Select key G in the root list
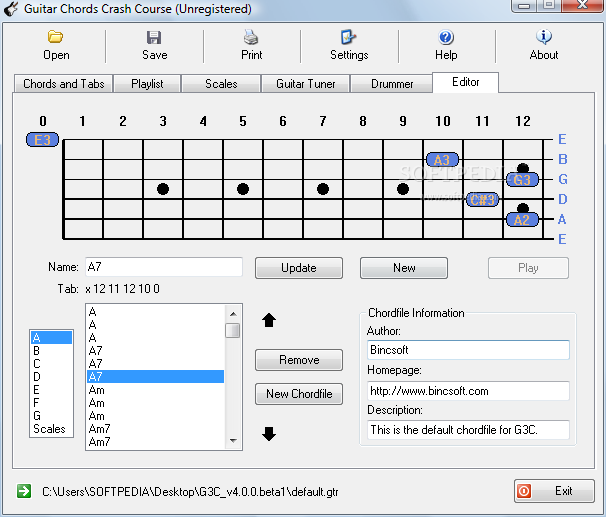The height and width of the screenshot is (517, 606). click(51, 416)
